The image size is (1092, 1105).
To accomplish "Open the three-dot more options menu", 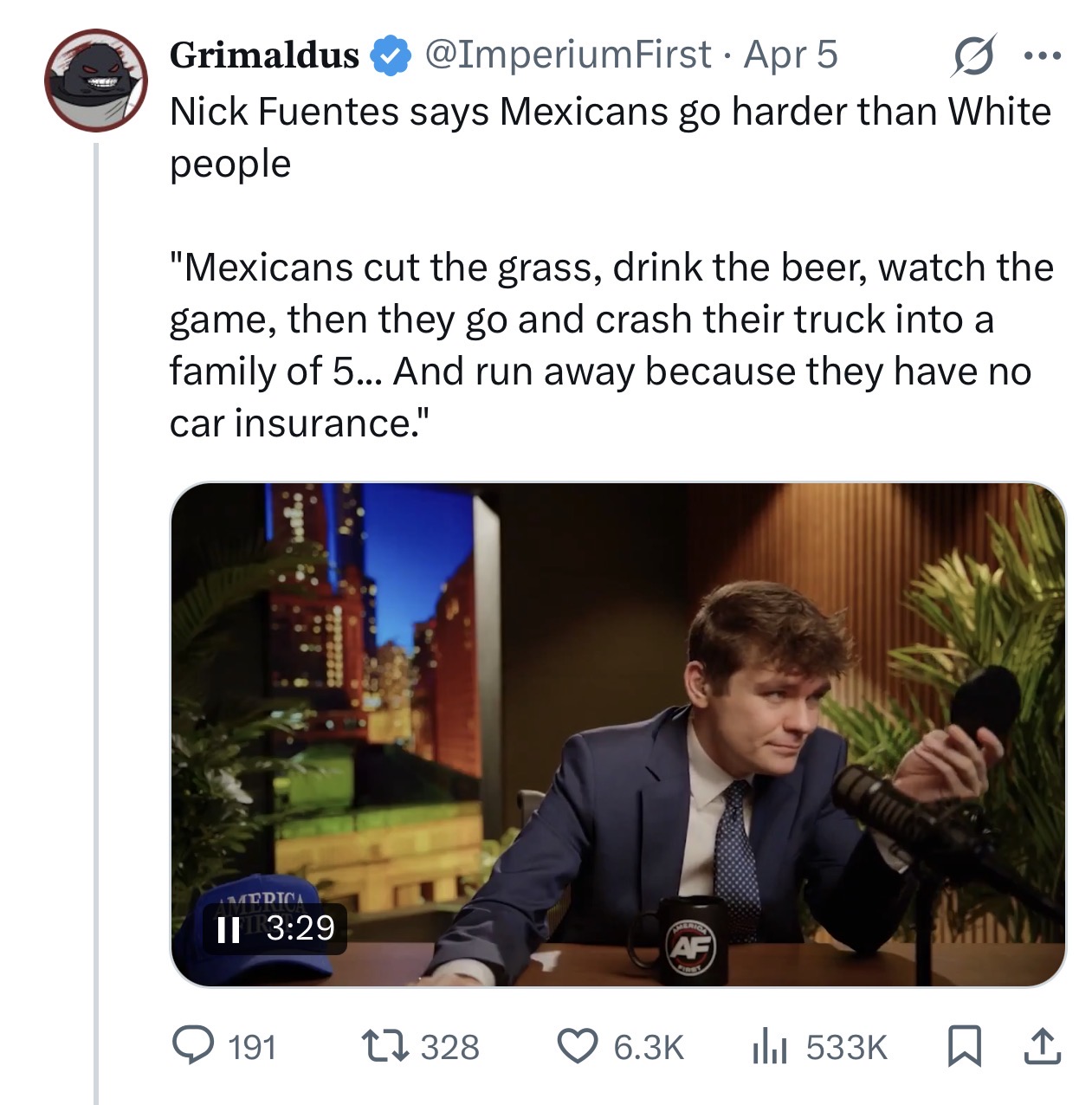I will (x=1041, y=56).
